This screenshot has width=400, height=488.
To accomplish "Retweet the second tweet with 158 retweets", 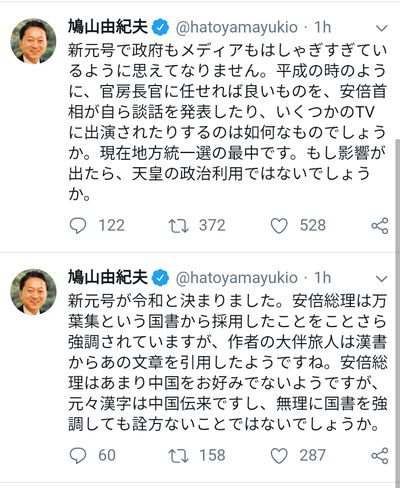I will pos(178,456).
